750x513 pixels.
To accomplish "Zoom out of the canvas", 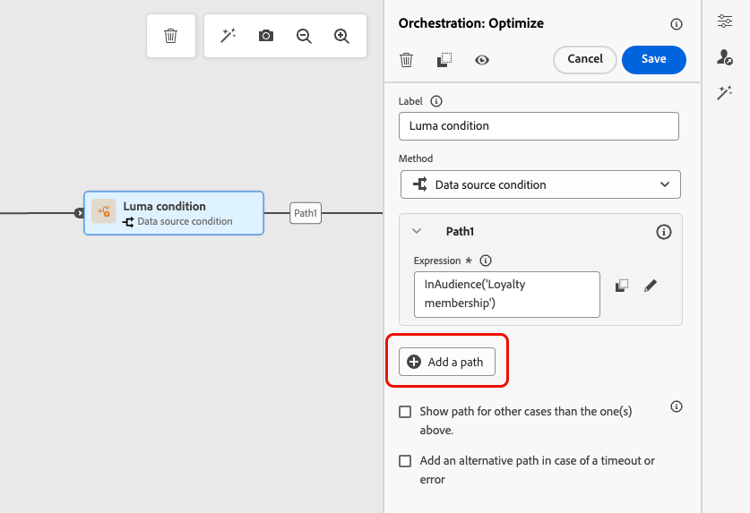I will 304,36.
